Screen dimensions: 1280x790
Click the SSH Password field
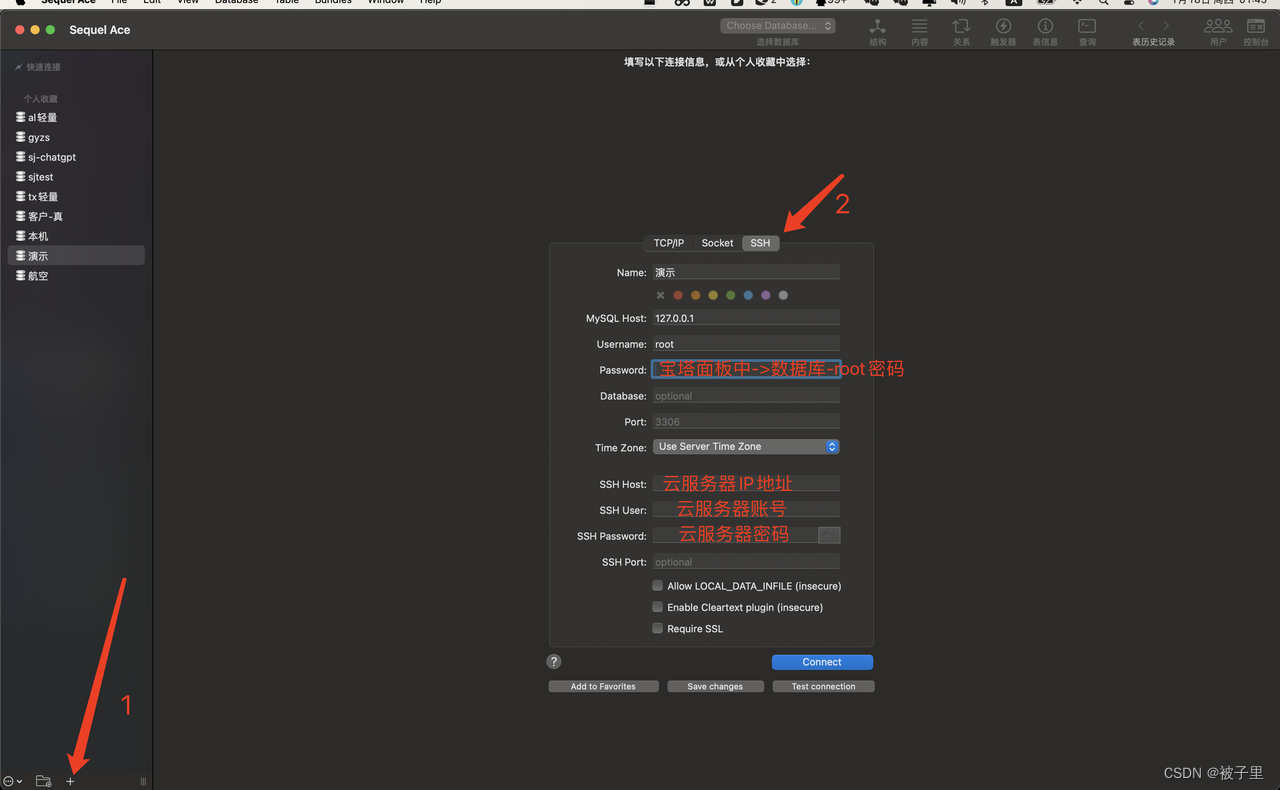[735, 536]
